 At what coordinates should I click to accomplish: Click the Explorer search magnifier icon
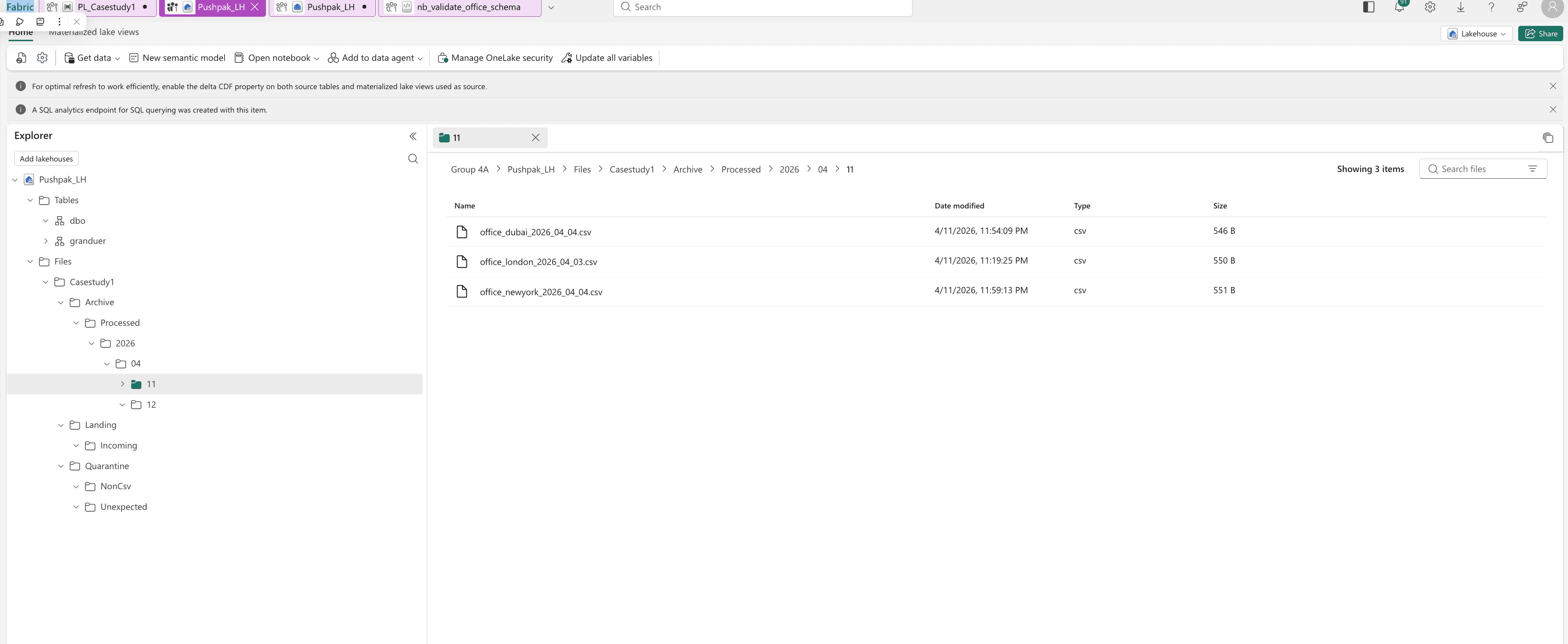413,159
